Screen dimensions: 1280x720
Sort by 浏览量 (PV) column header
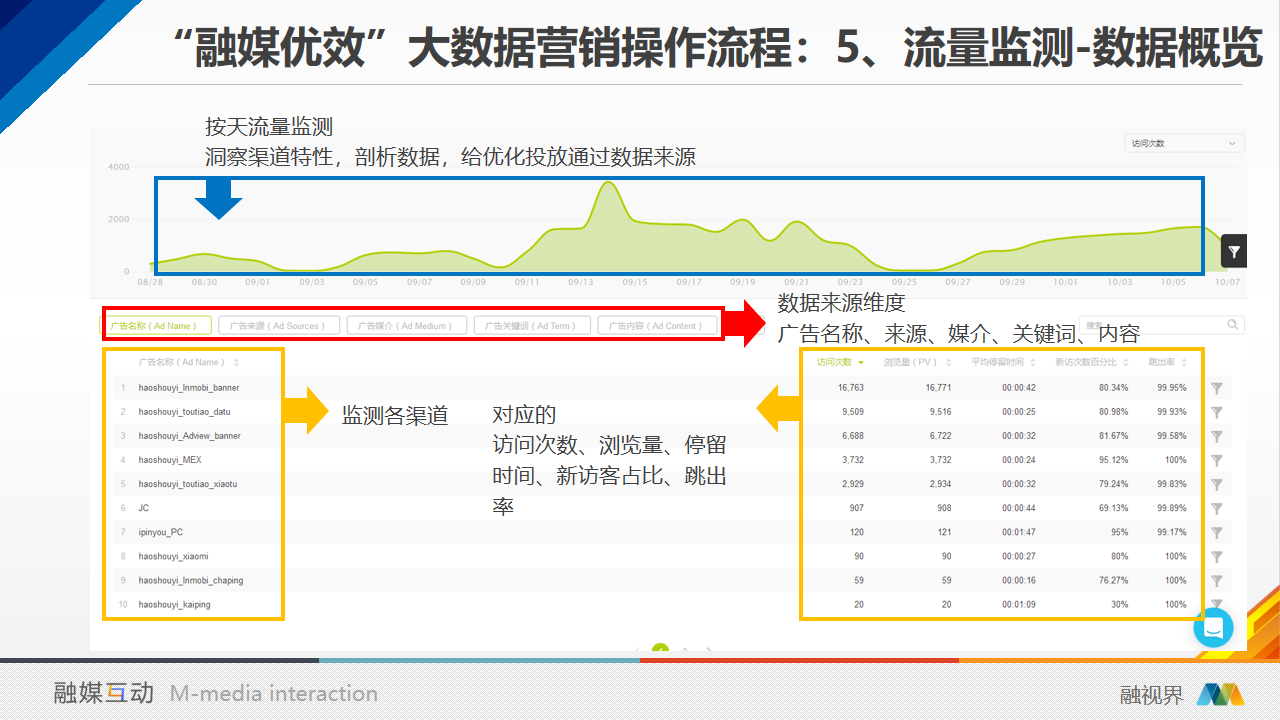[x=910, y=362]
